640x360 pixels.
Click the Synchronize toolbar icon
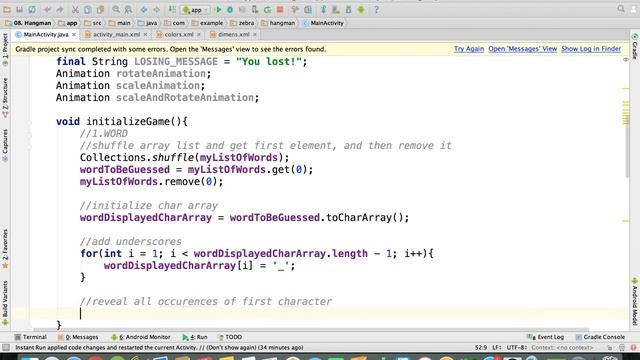[32, 9]
